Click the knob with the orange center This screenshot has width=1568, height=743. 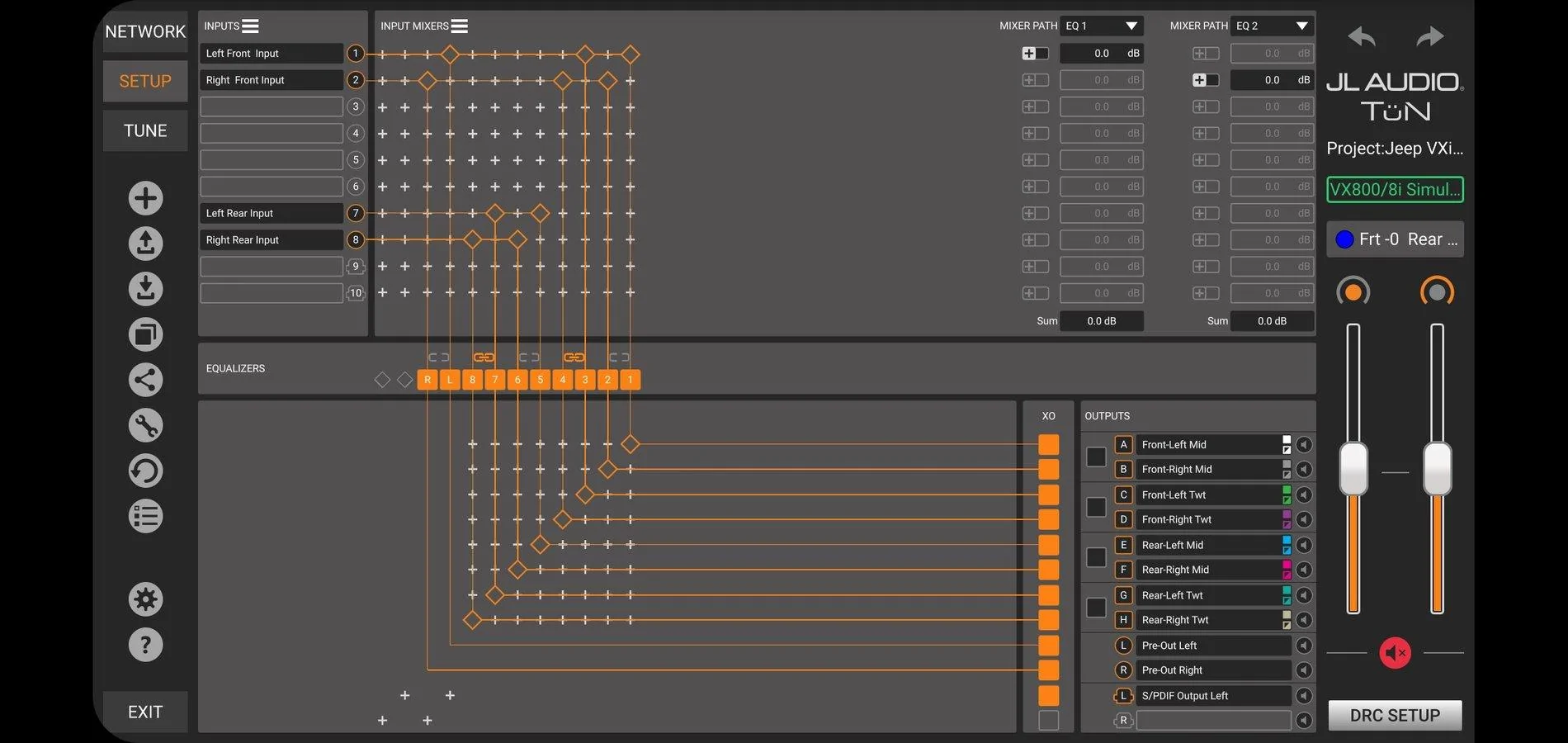(1353, 291)
